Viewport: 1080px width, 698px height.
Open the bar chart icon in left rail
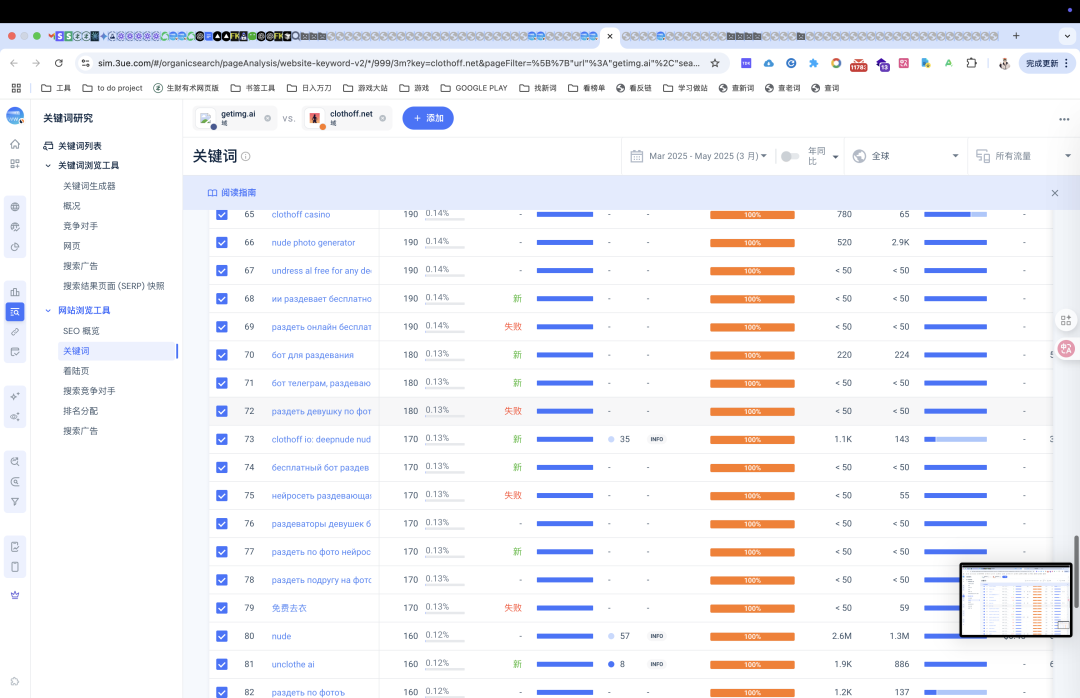point(15,292)
